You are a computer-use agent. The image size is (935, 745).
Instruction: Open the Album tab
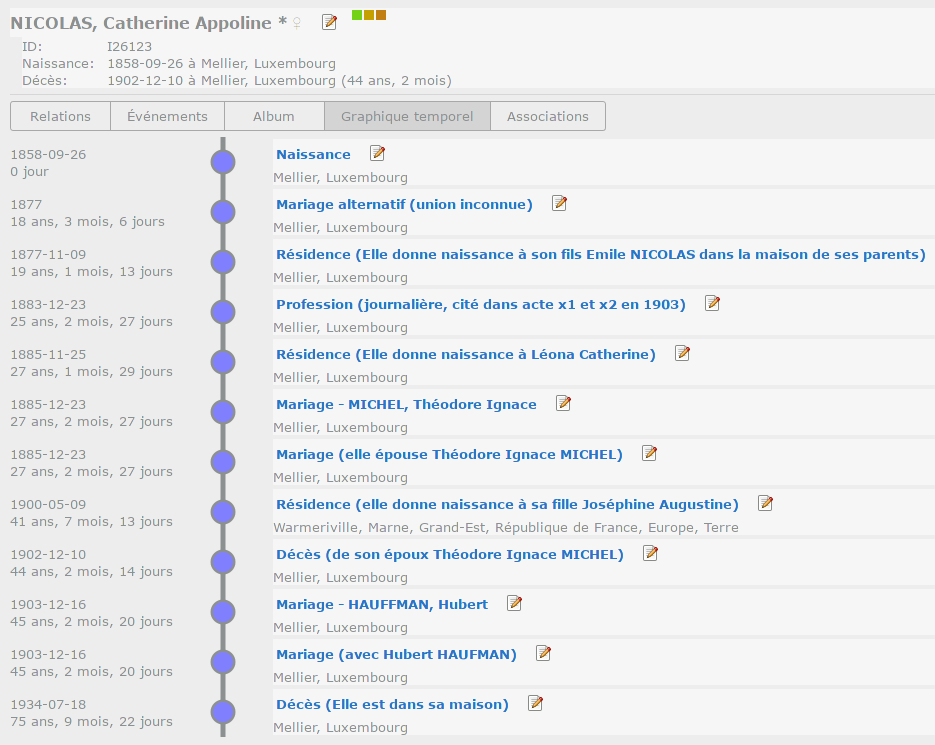pos(273,116)
